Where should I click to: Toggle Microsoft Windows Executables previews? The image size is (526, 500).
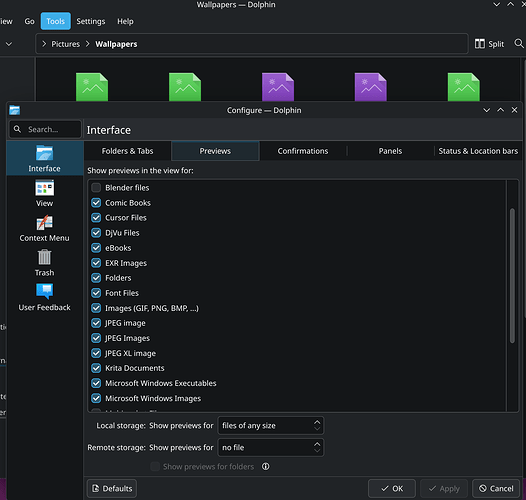(96, 383)
